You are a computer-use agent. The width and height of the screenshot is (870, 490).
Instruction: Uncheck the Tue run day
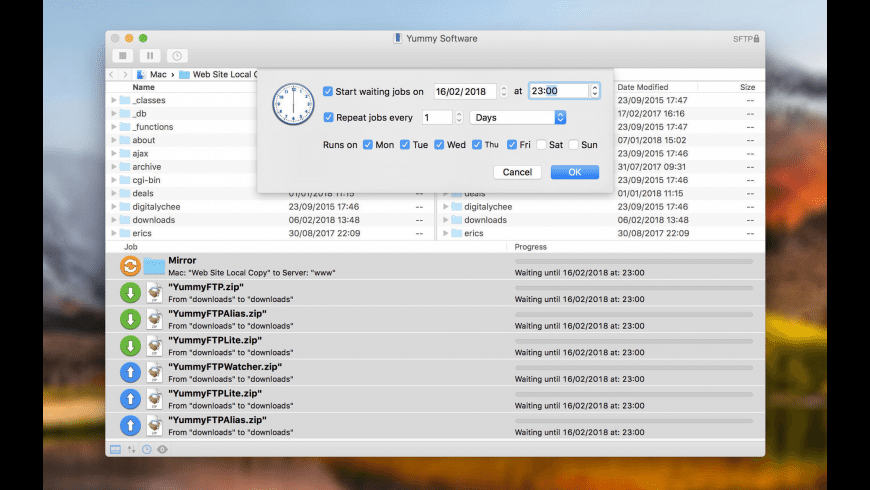404,145
